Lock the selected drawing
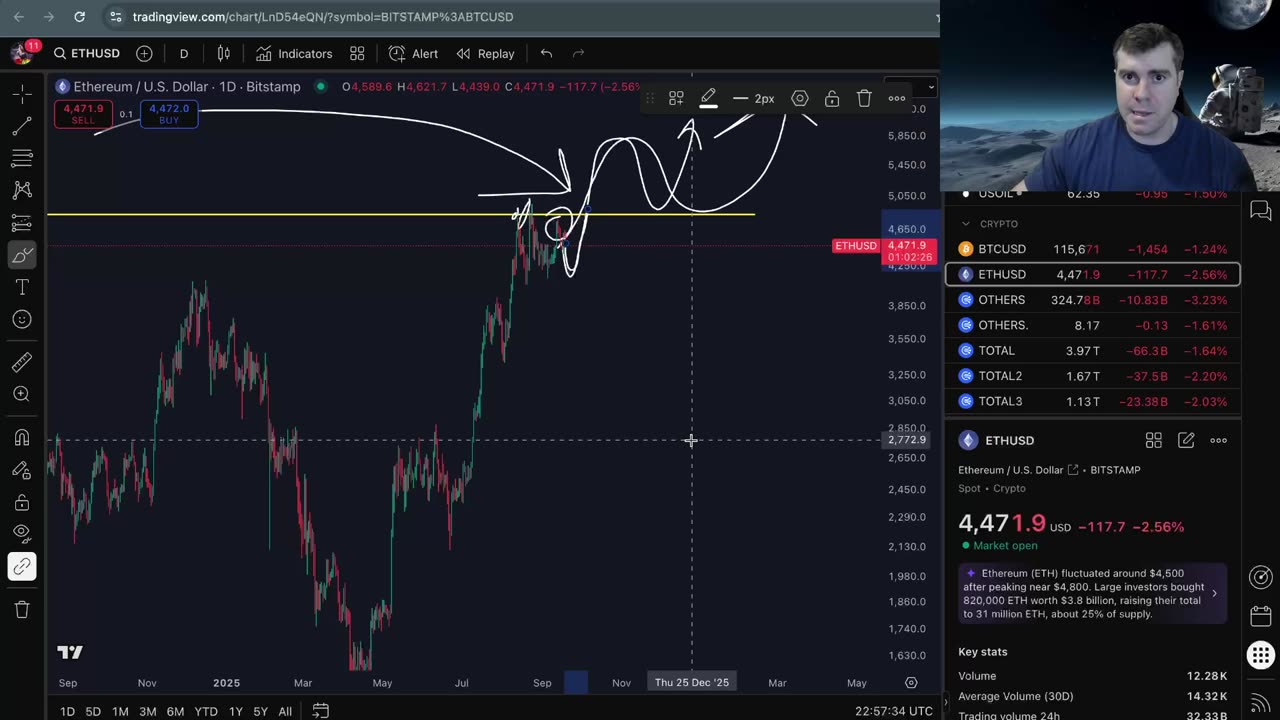1280x720 pixels. [832, 98]
